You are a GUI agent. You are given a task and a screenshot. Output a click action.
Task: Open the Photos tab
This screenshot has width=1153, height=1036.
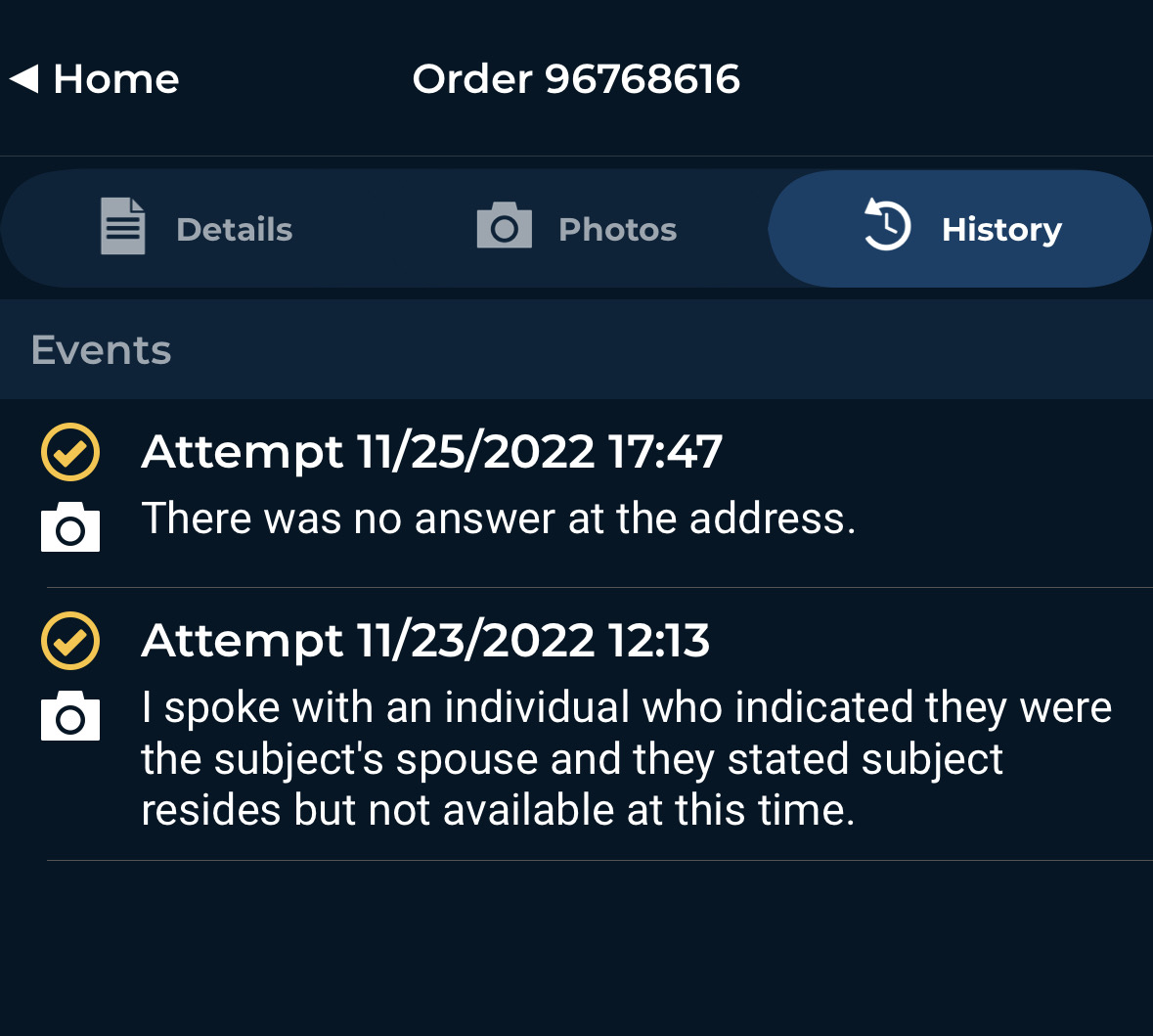point(616,229)
